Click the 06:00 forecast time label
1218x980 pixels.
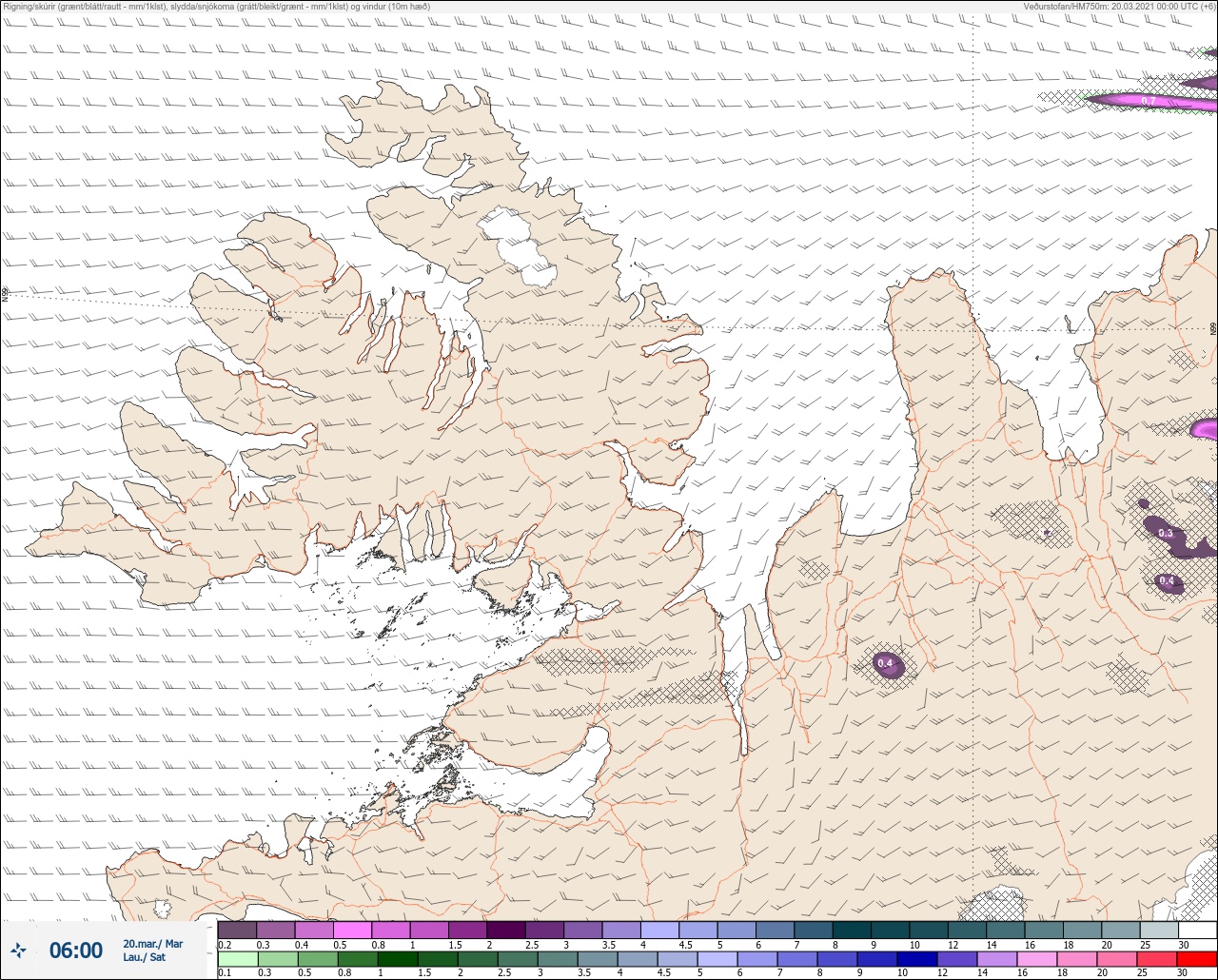click(x=76, y=951)
